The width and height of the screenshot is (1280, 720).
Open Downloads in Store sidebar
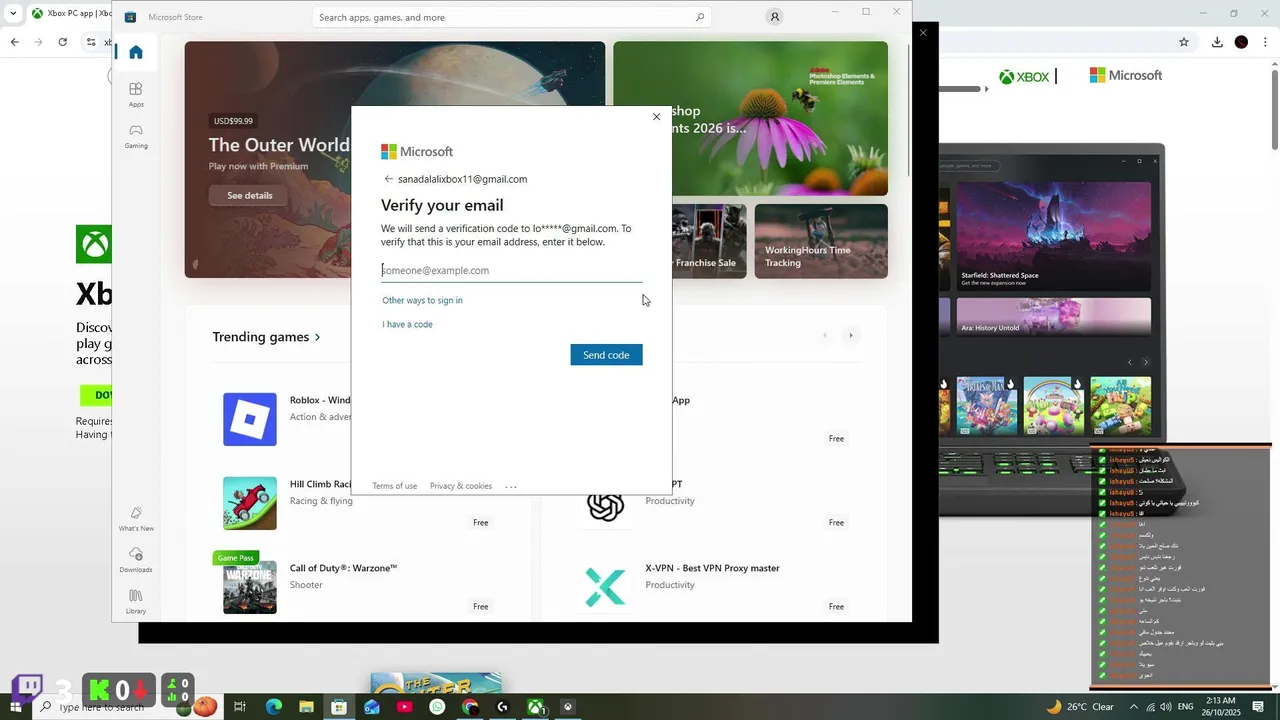click(x=136, y=560)
